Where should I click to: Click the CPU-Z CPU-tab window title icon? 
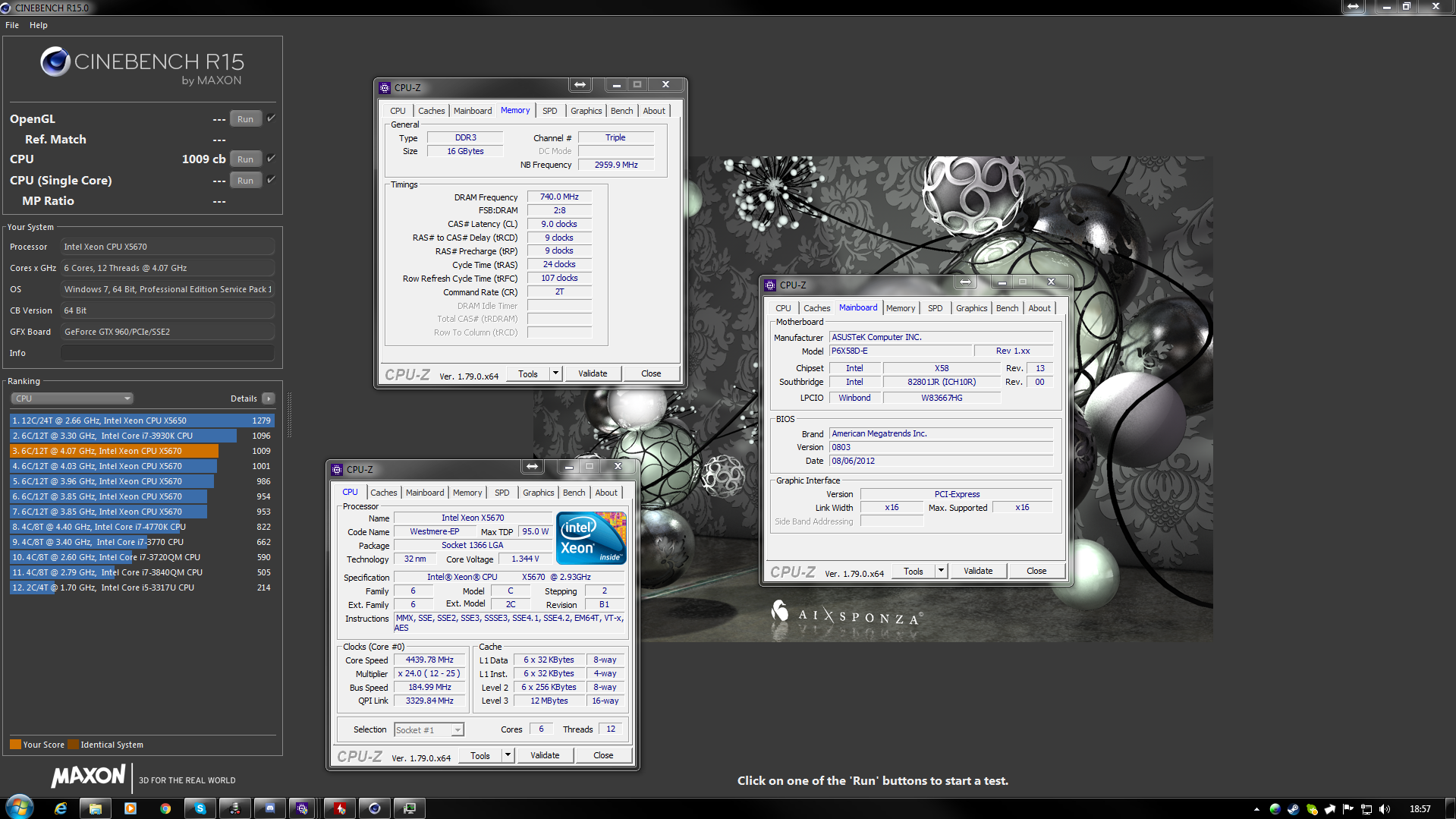[x=337, y=469]
